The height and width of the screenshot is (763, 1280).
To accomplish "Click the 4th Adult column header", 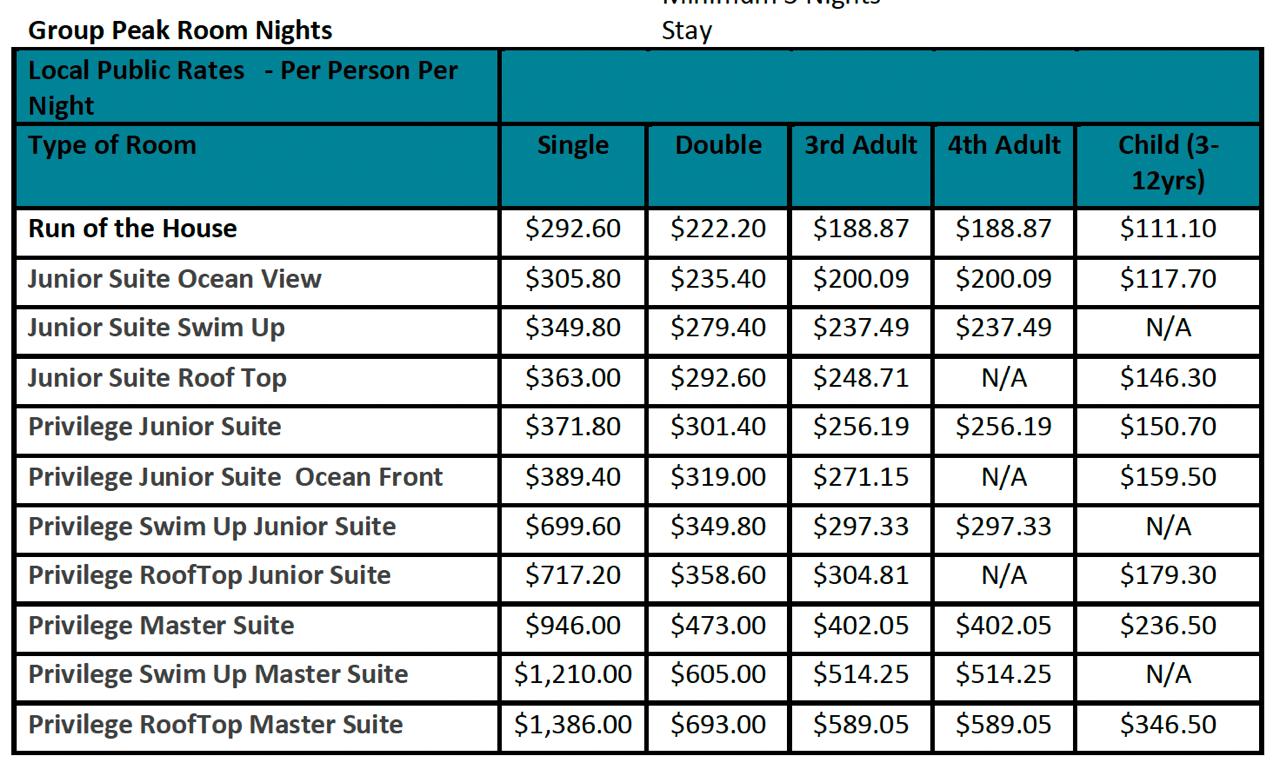I will [1003, 146].
